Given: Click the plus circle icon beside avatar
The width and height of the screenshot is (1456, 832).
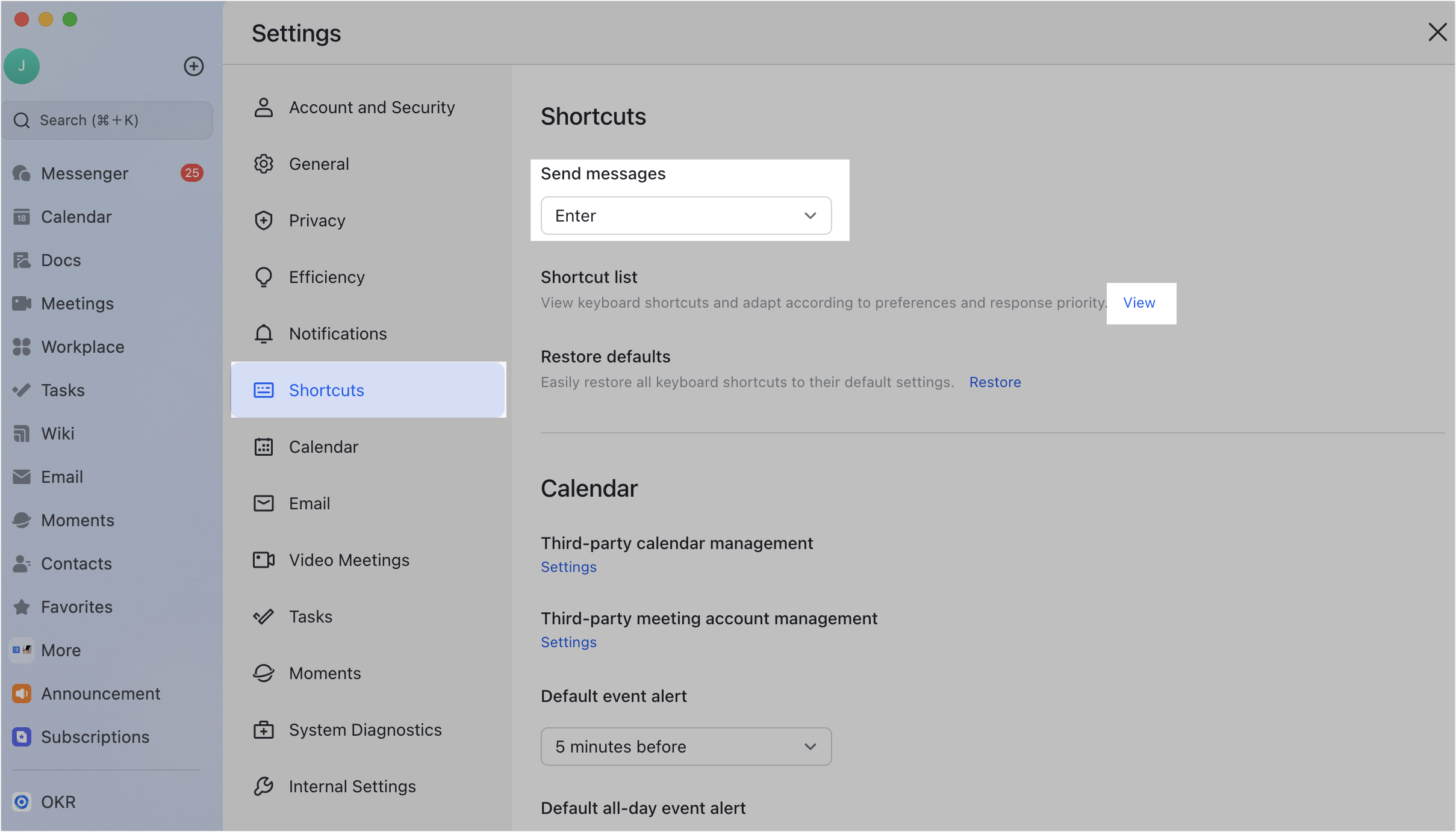Looking at the screenshot, I should [194, 66].
